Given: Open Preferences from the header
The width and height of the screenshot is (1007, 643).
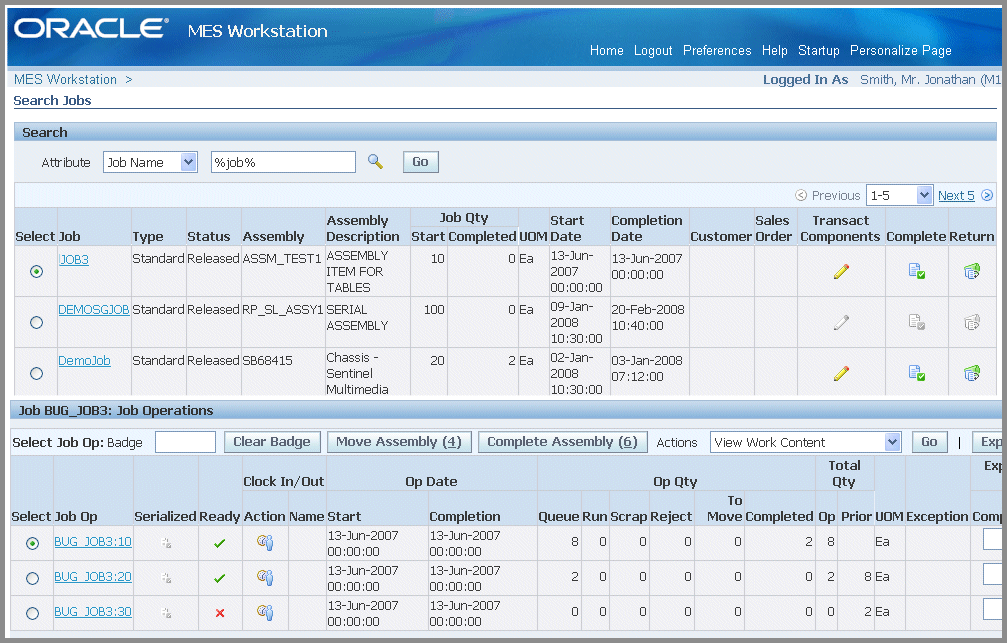Looking at the screenshot, I should (x=717, y=50).
